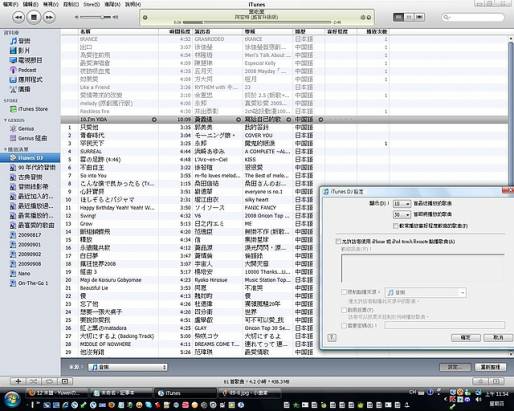Image resolution: width=514 pixels, height=411 pixels.
Task: Toggle require password checkbox
Action: pyautogui.click(x=344, y=325)
